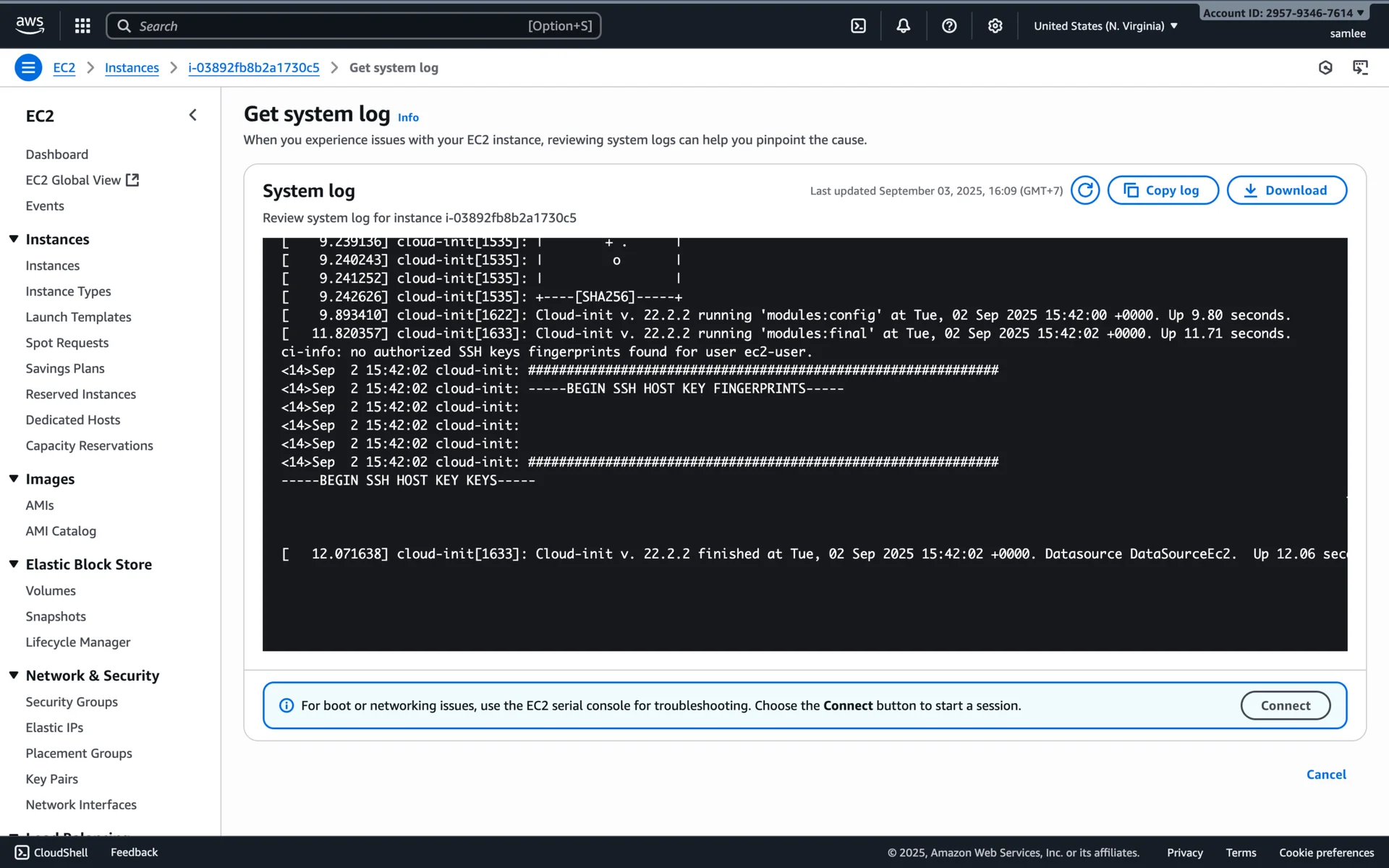Open the Account ID dropdown menu
This screenshot has height=868, width=1389.
(x=1283, y=13)
